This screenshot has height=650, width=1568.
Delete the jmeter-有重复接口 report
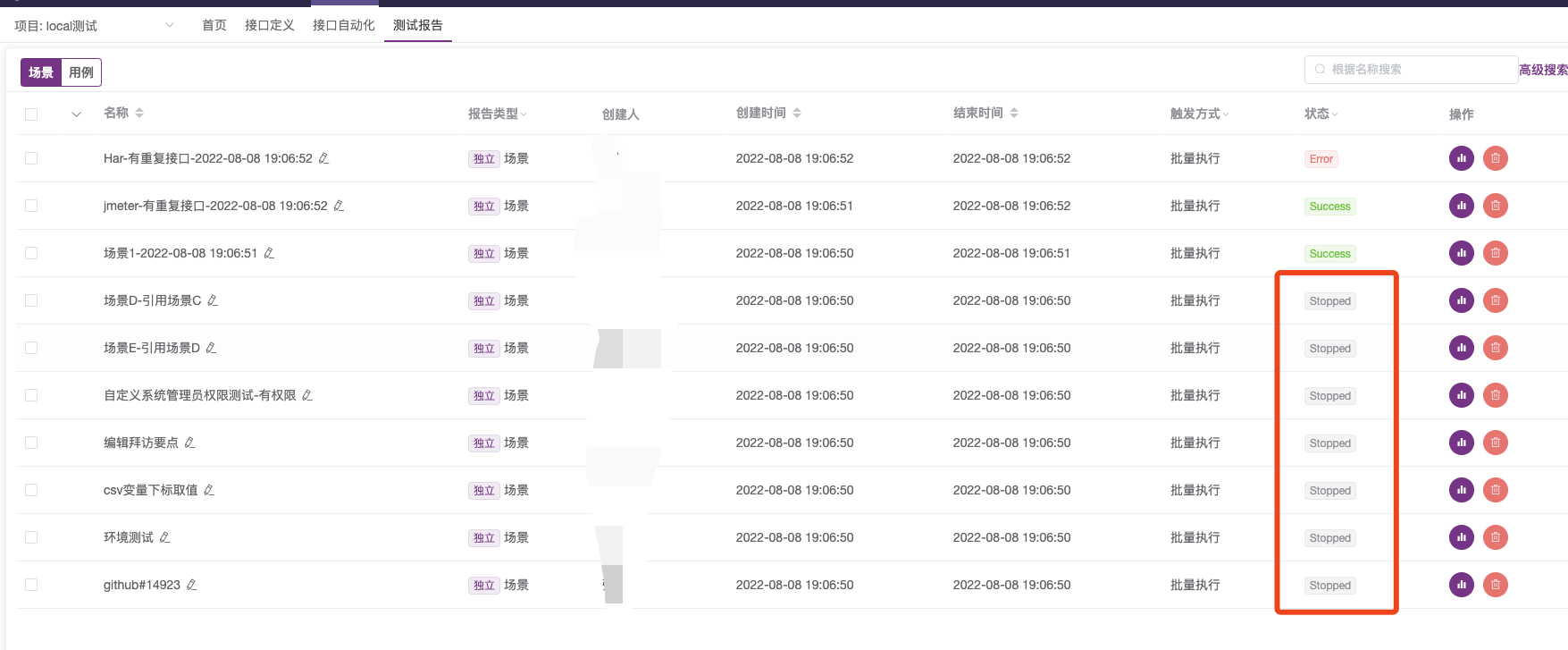click(x=1495, y=206)
